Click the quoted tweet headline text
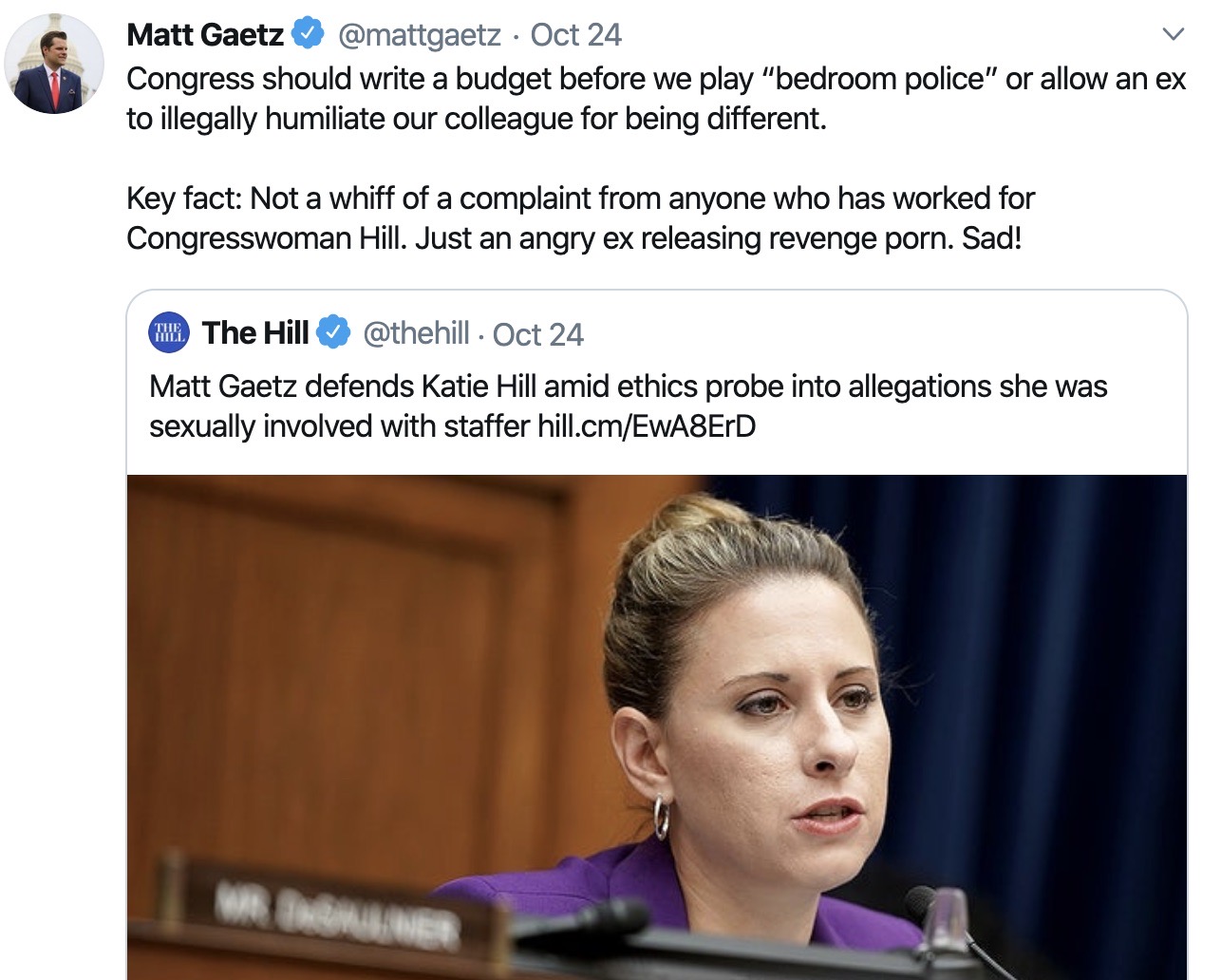 tap(628, 406)
